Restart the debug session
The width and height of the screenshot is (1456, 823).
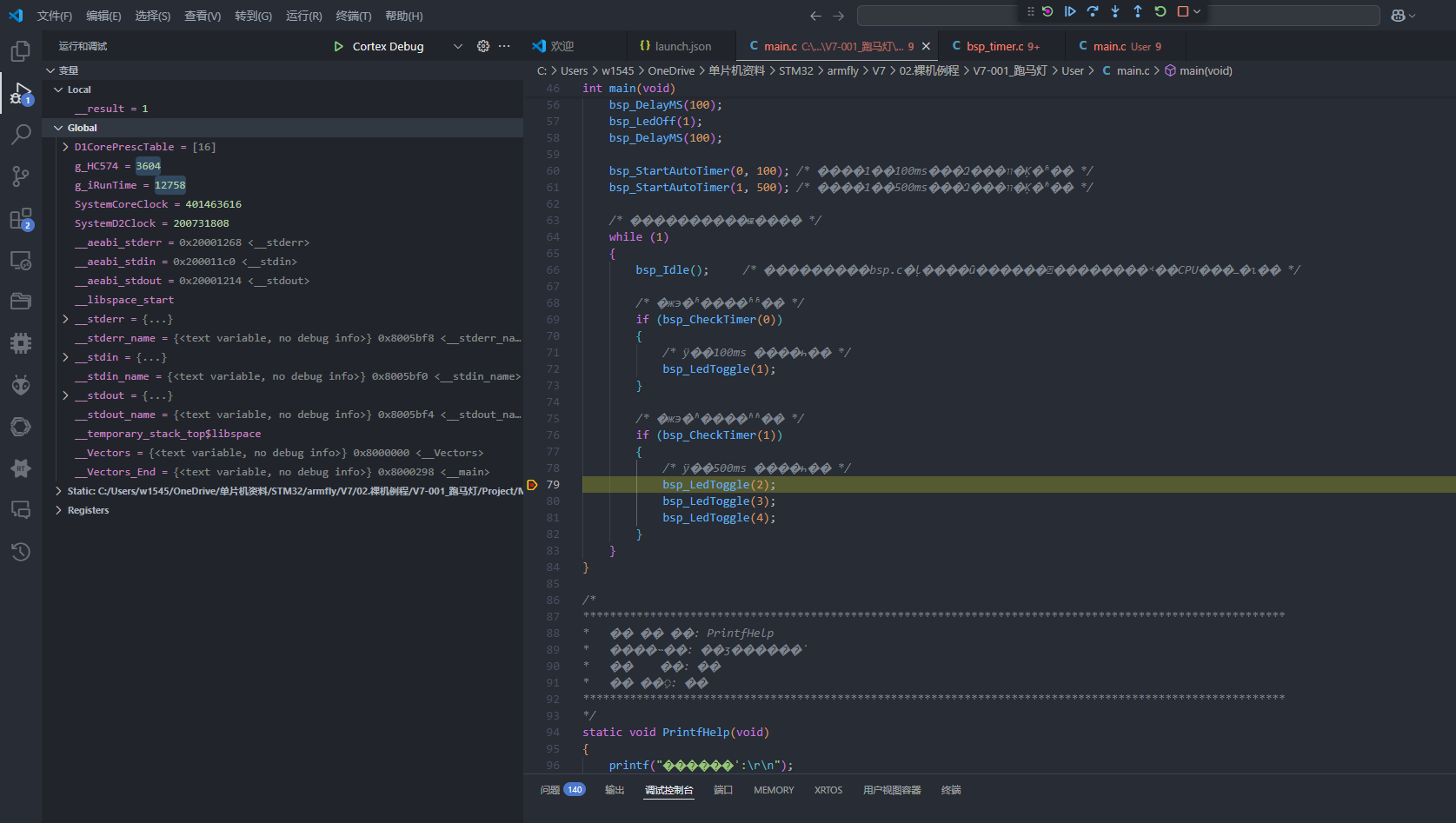(x=1160, y=11)
